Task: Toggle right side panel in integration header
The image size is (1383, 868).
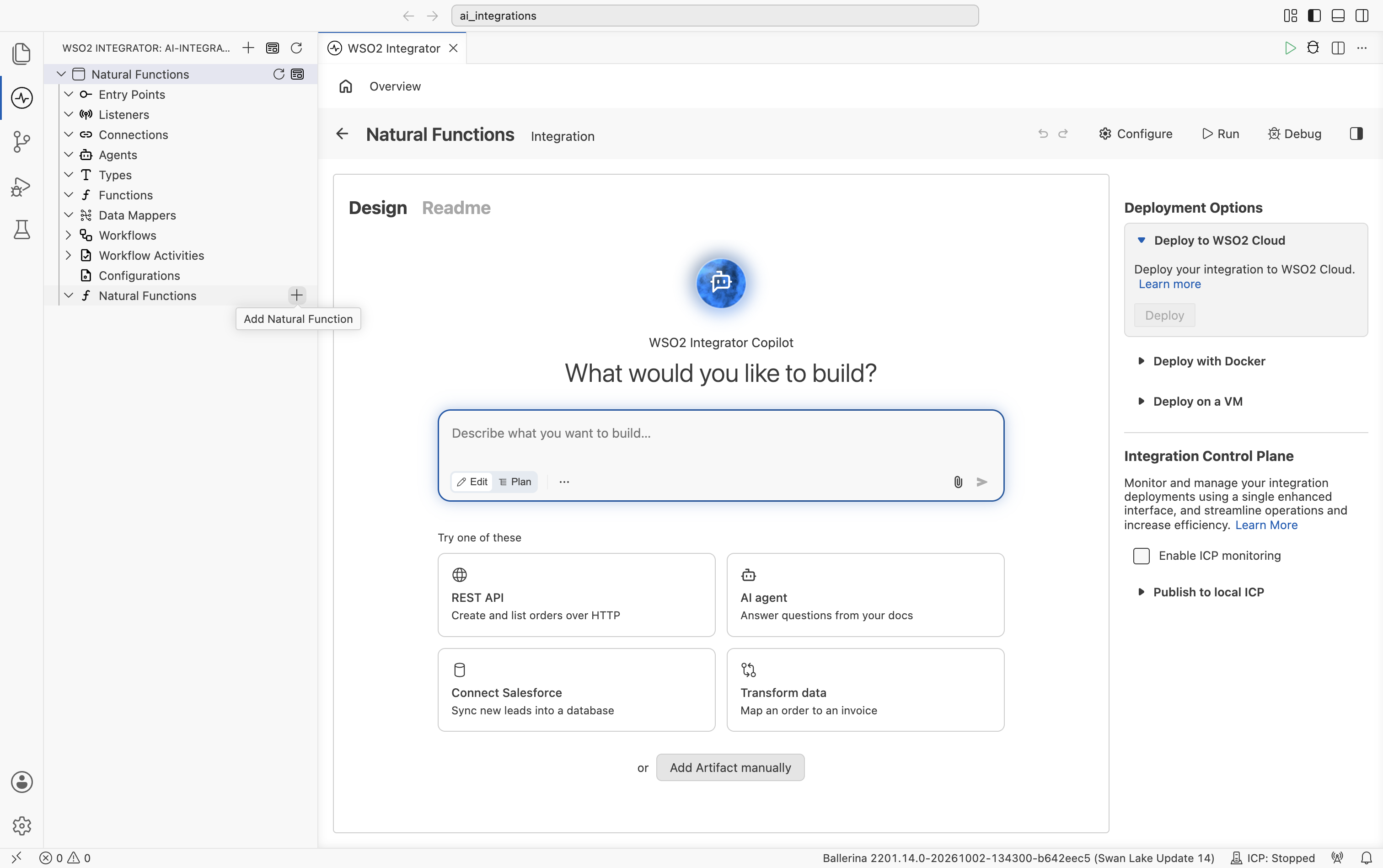Action: [1356, 134]
